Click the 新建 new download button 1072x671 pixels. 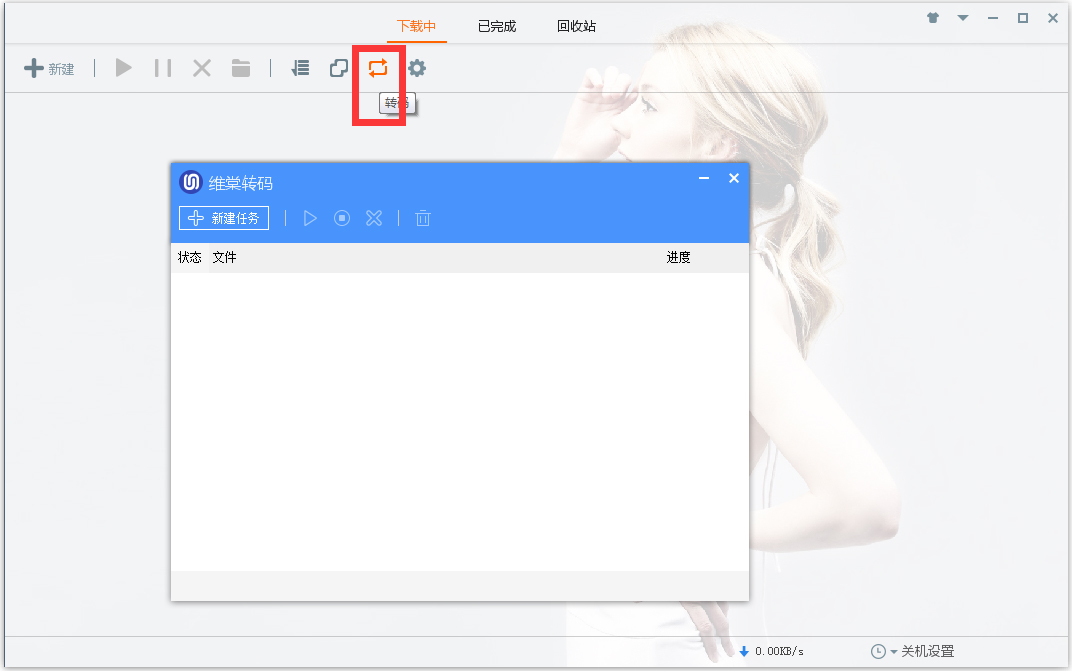49,68
